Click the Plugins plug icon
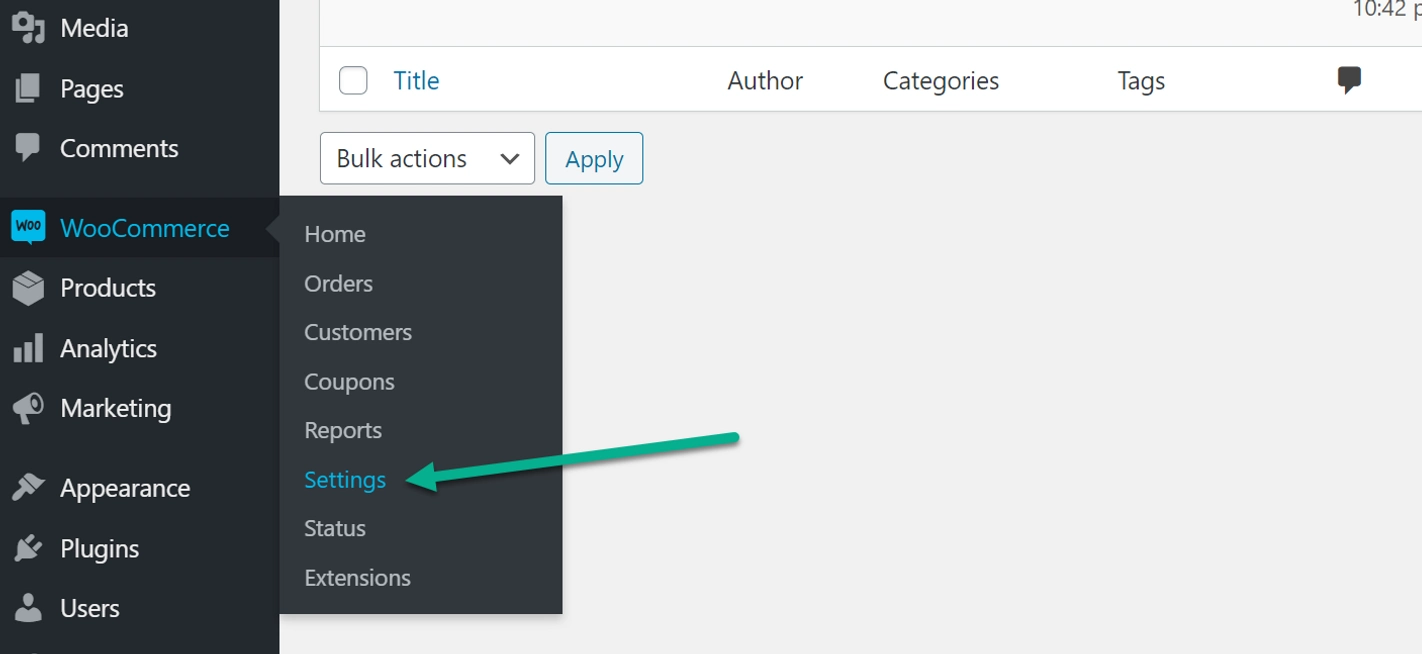Screen dimensions: 1422x654 point(28,548)
